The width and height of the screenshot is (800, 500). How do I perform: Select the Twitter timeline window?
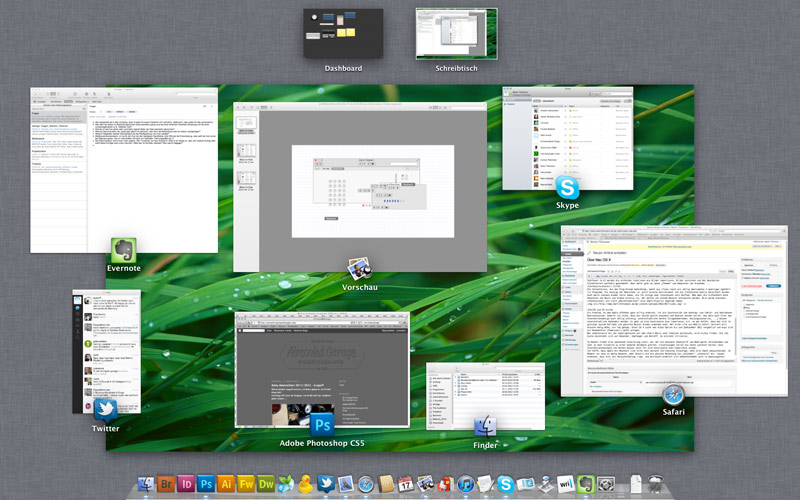106,352
